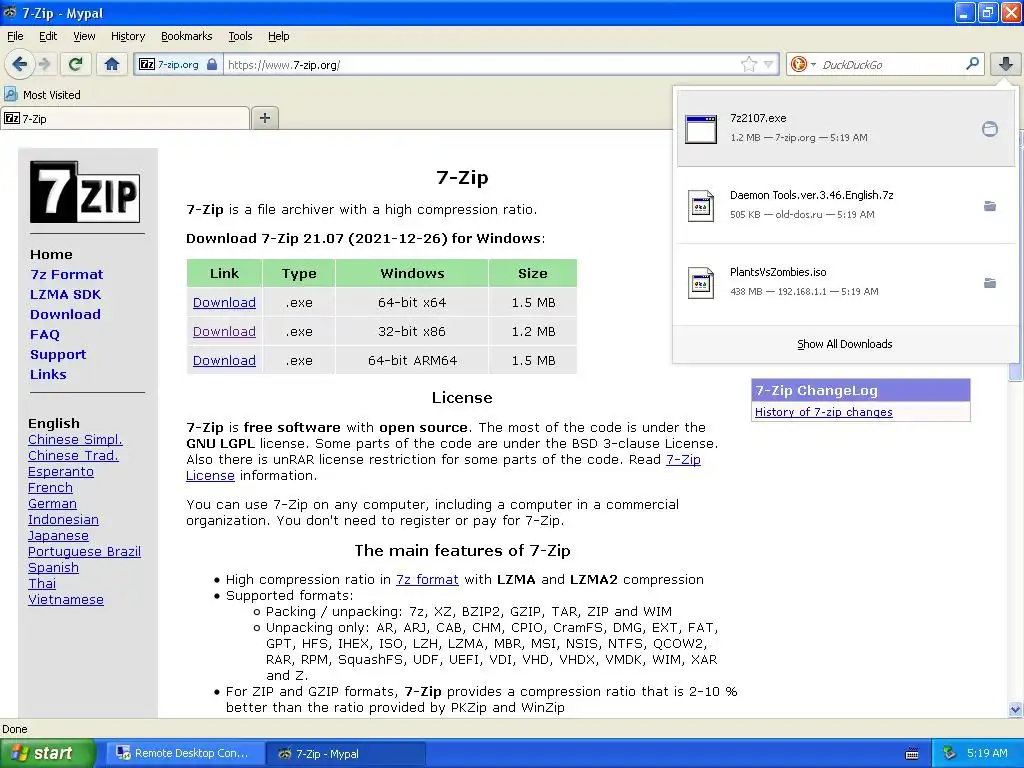Open the Help menu

click(279, 36)
